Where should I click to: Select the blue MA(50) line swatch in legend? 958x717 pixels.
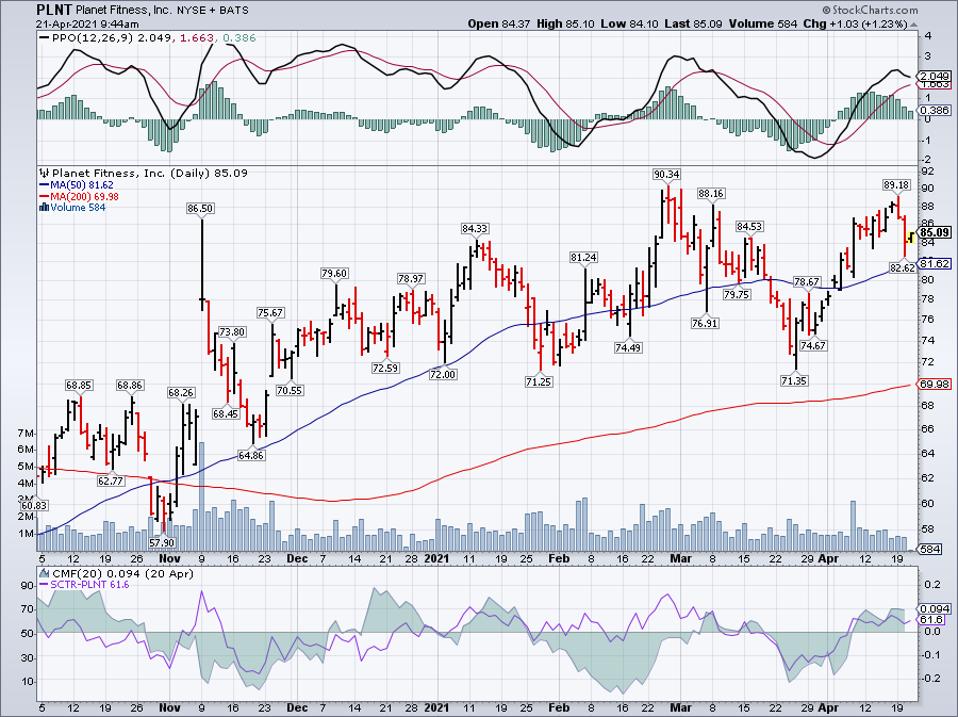(45, 184)
